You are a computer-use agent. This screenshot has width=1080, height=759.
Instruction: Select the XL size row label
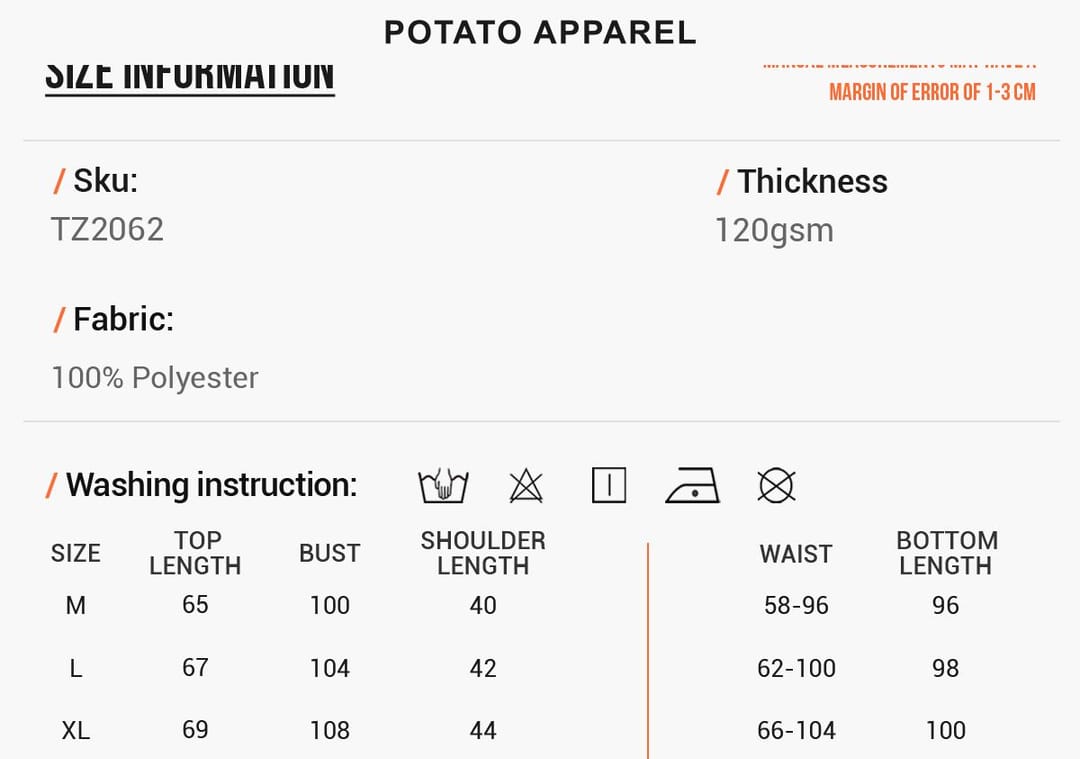click(76, 730)
